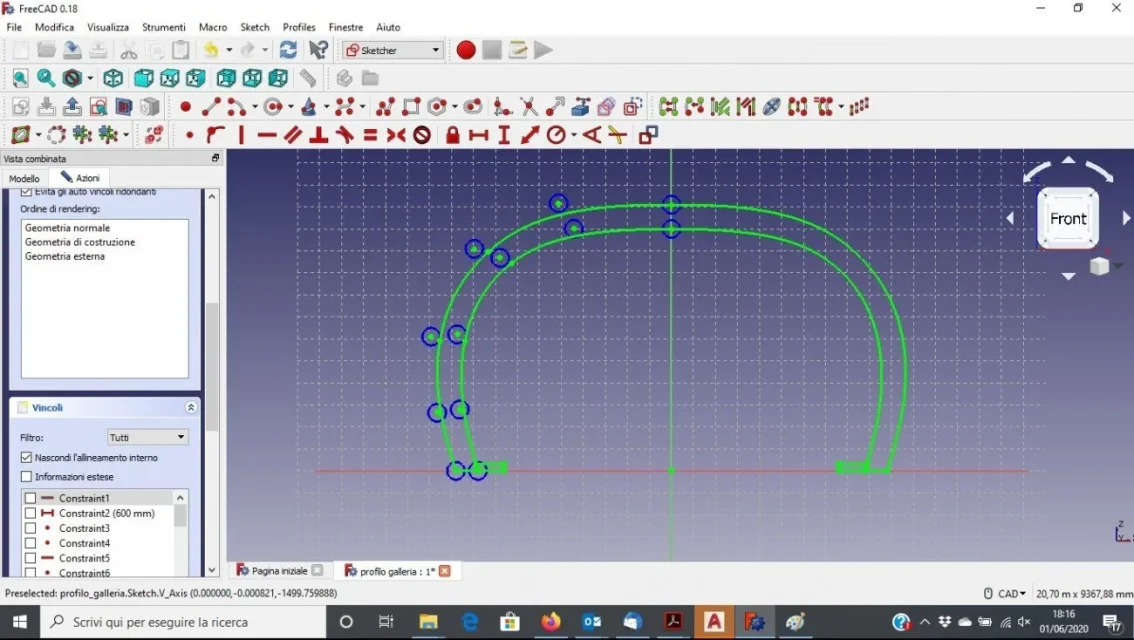The width and height of the screenshot is (1134, 640).
Task: Select the perpendicular constraint tool
Action: pyautogui.click(x=319, y=135)
